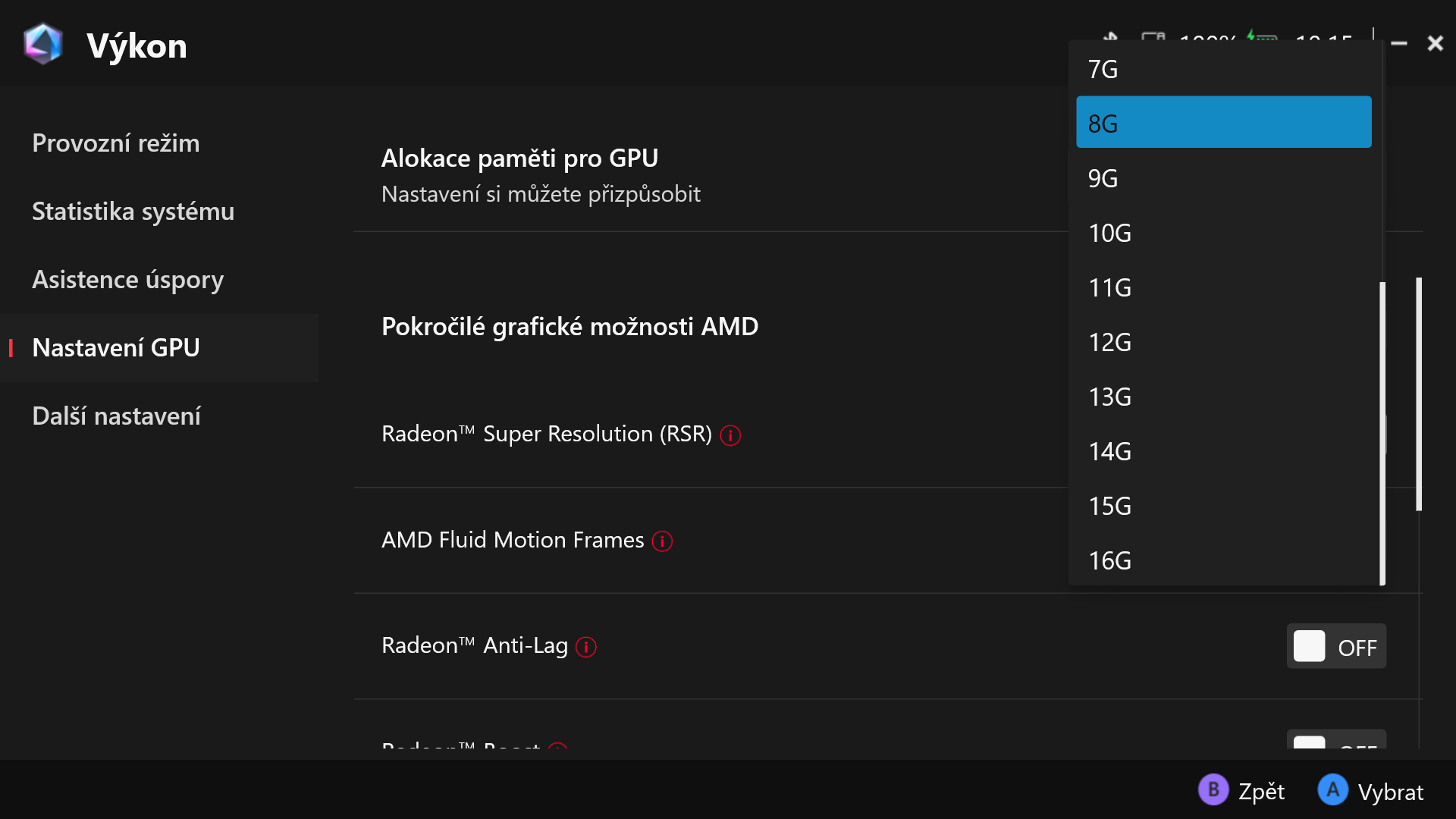
Task: Open Další nastavení page
Action: (x=116, y=416)
